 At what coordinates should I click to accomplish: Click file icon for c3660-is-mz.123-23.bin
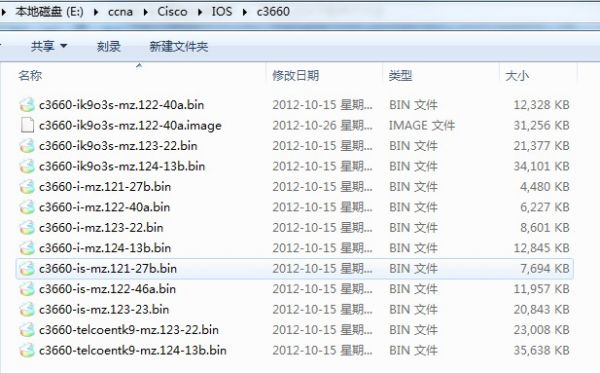tap(27, 309)
